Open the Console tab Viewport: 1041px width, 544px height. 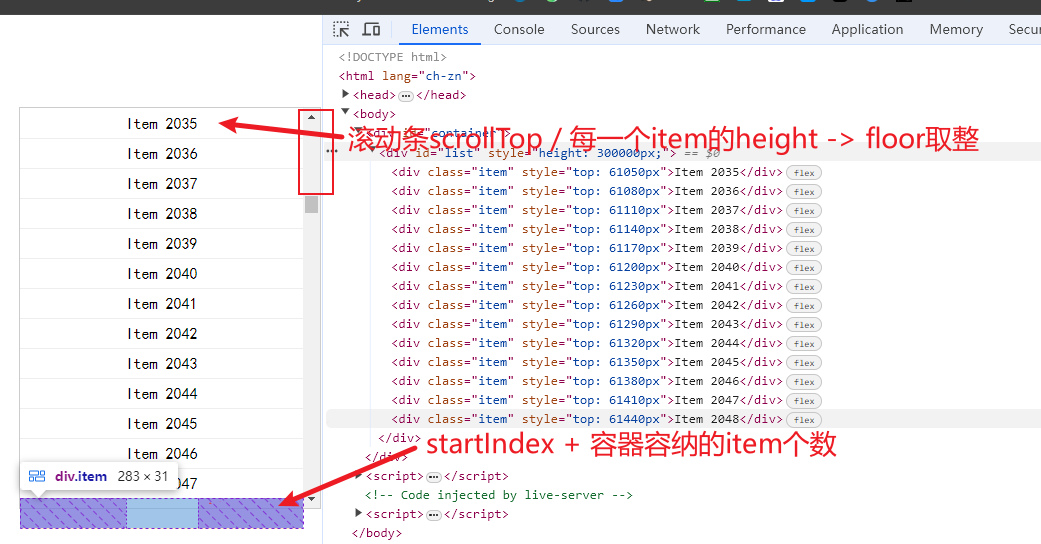point(519,29)
